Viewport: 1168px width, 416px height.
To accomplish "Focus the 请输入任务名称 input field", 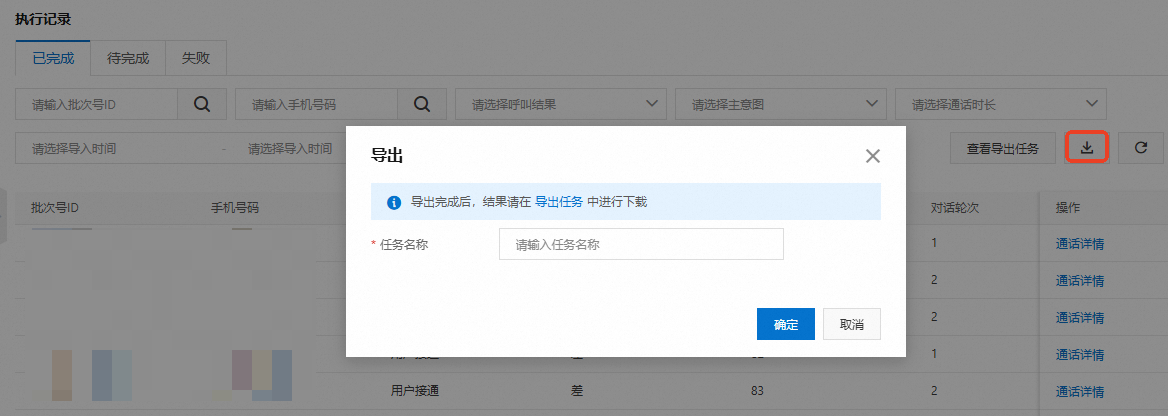I will pos(641,244).
